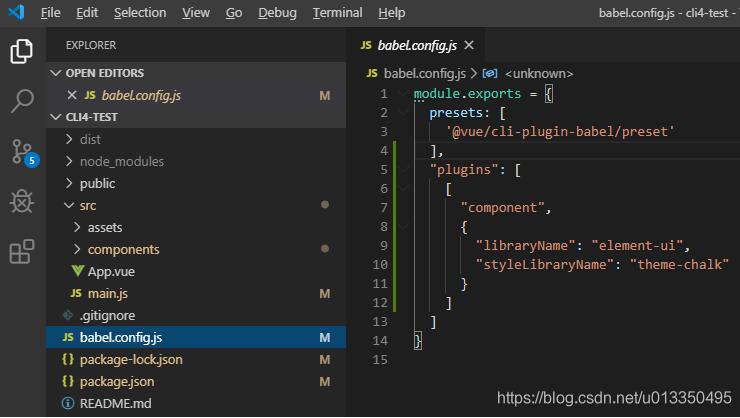Open the Debug view icon
740x418 pixels.
click(22, 201)
